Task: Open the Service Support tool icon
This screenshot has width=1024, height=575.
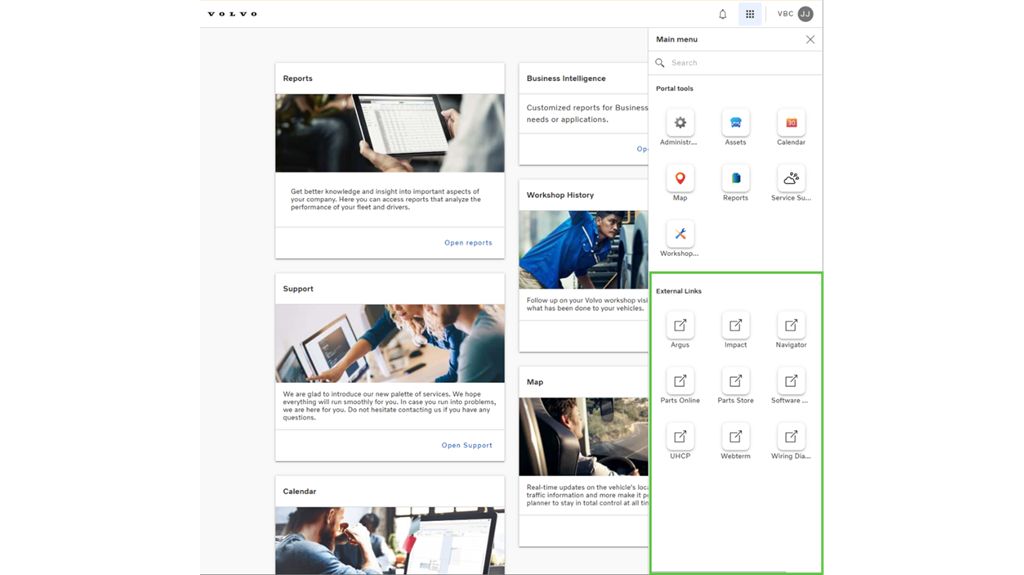Action: click(791, 179)
